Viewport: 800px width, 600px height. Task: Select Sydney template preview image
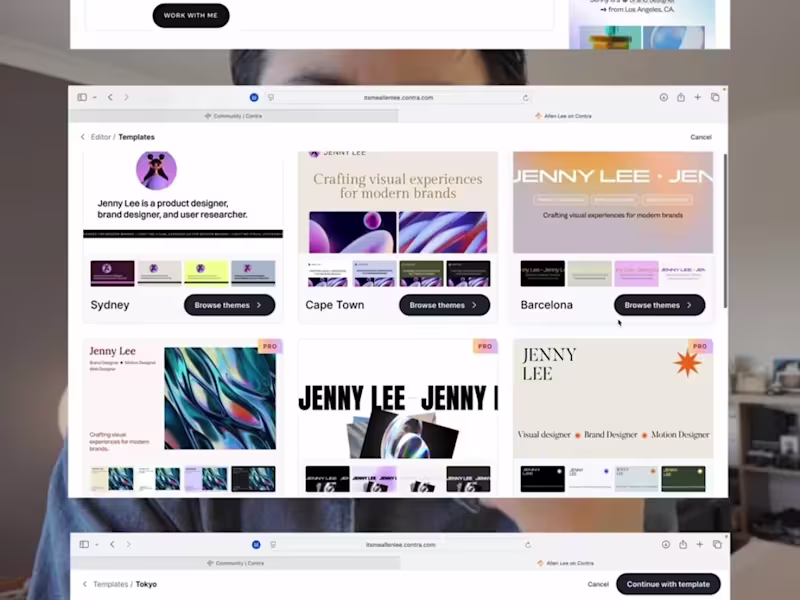(183, 202)
